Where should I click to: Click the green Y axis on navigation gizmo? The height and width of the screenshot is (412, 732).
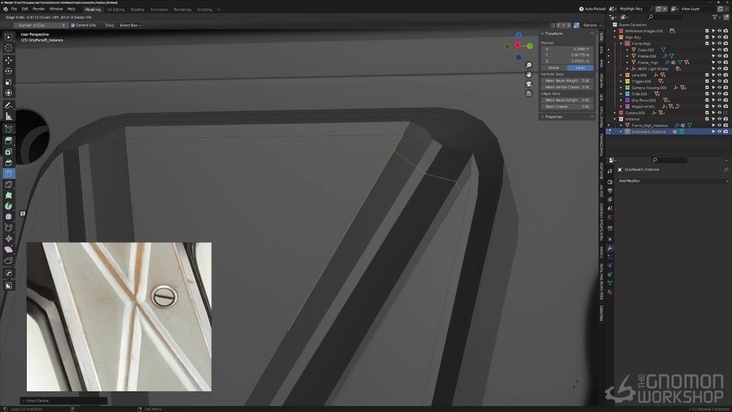pyautogui.click(x=530, y=46)
